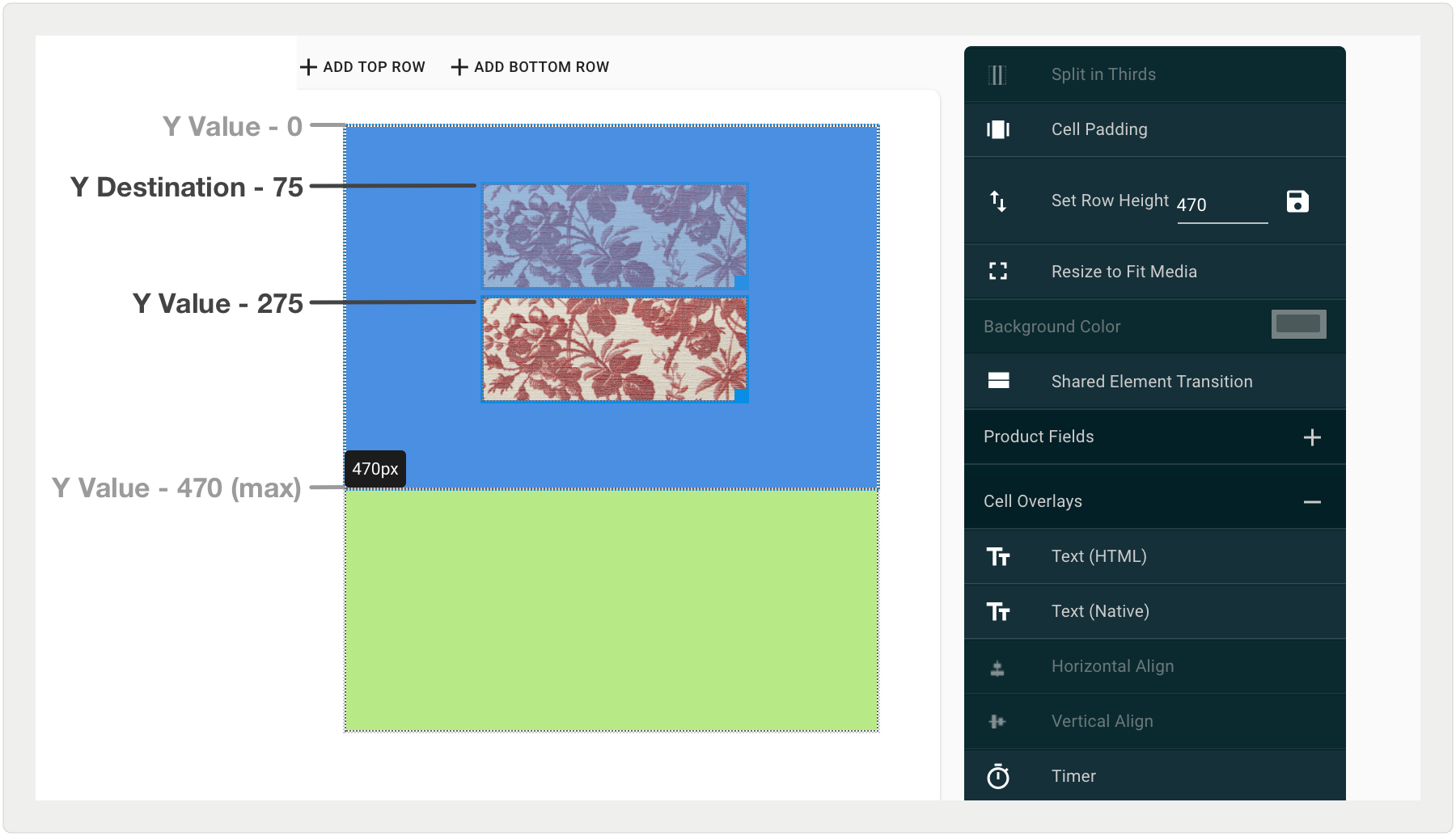Viewport: 1456px width, 836px height.
Task: Click the Text (Native) overlay icon
Action: coord(998,611)
